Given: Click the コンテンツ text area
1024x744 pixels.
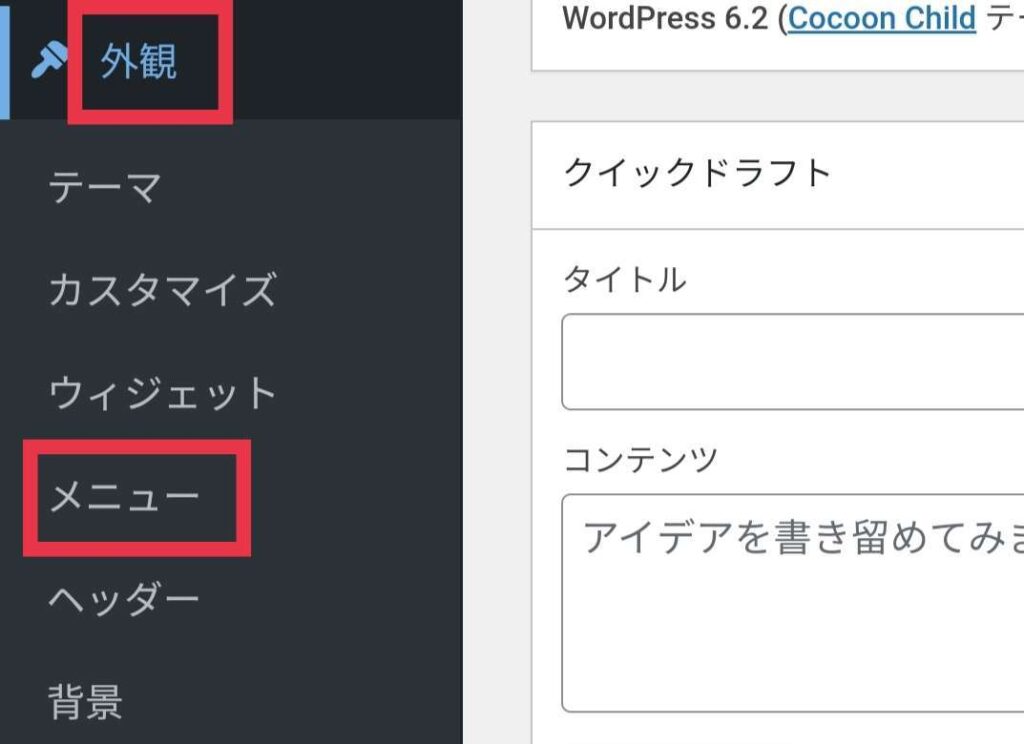Looking at the screenshot, I should (792, 603).
